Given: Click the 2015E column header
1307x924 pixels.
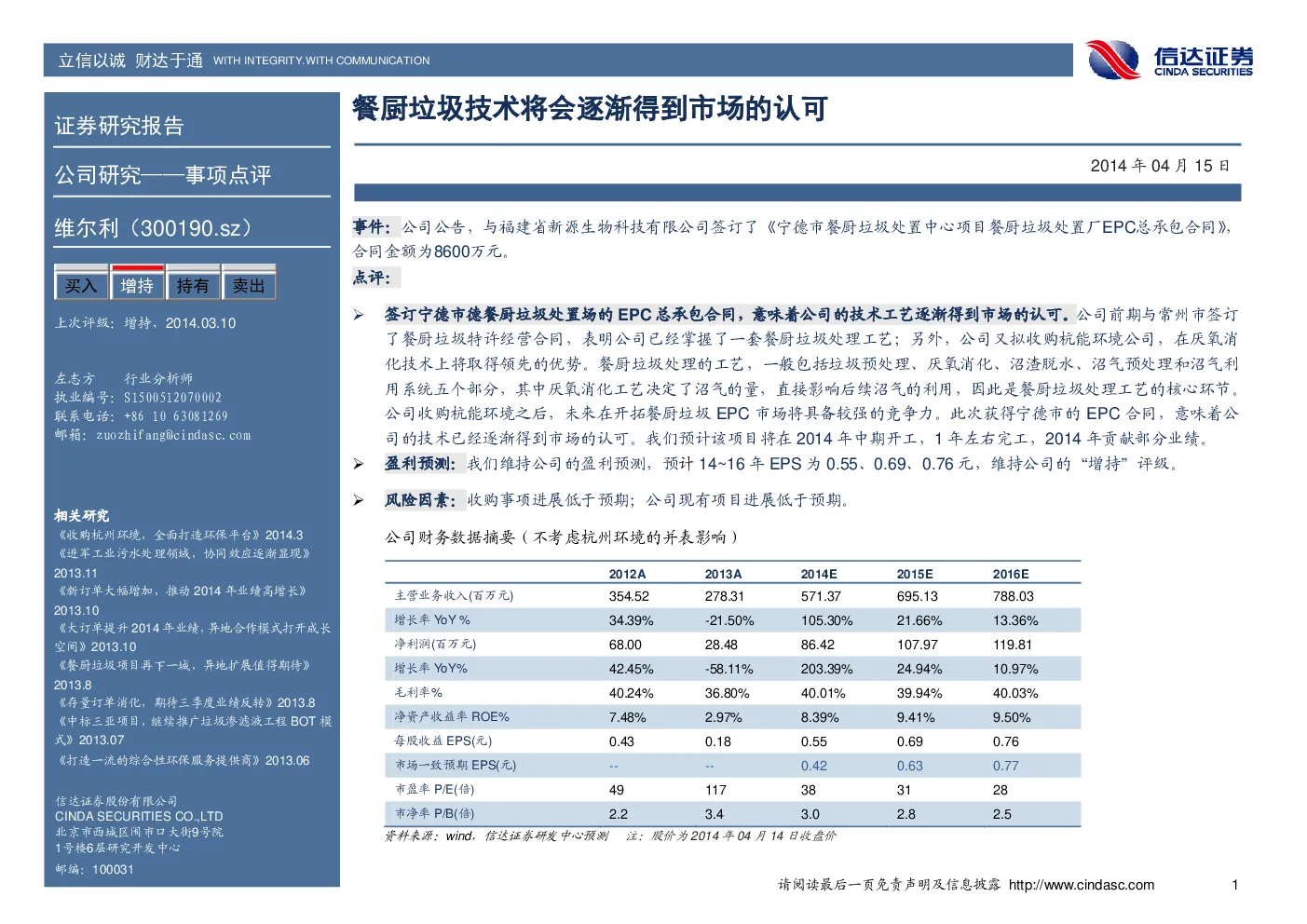Looking at the screenshot, I should (915, 574).
